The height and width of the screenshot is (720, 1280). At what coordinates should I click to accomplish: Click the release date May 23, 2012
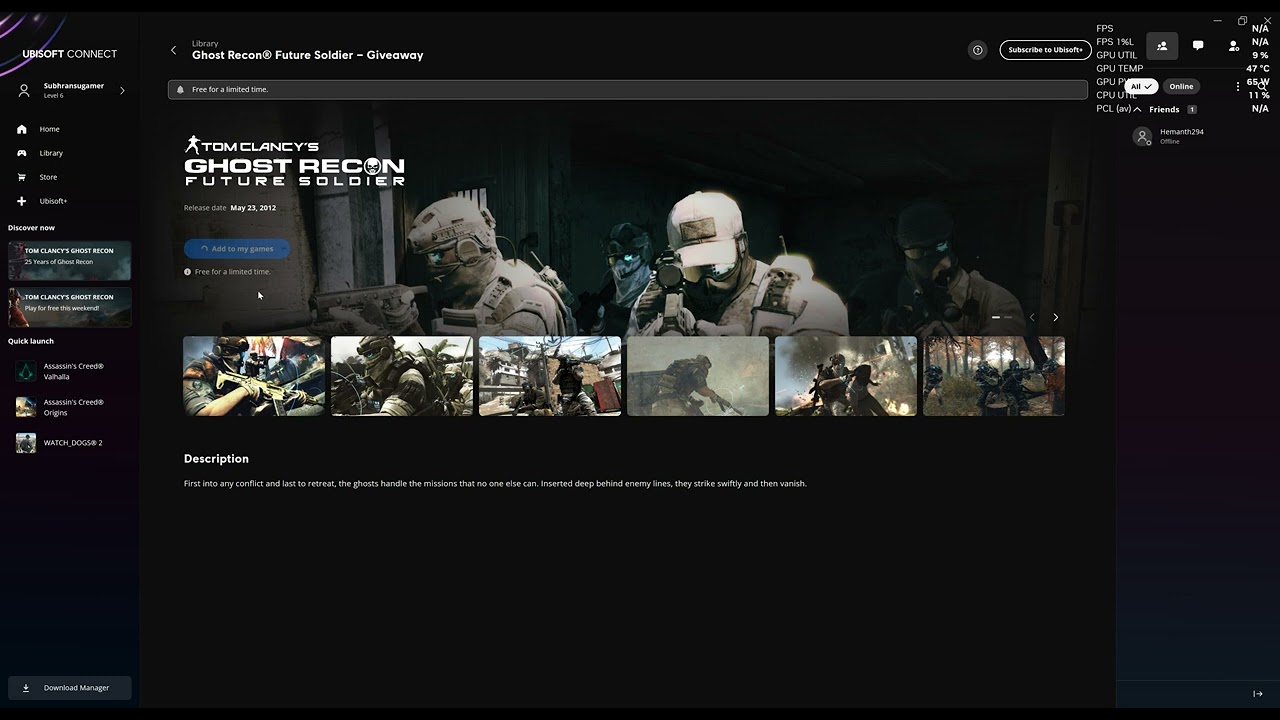coord(253,208)
